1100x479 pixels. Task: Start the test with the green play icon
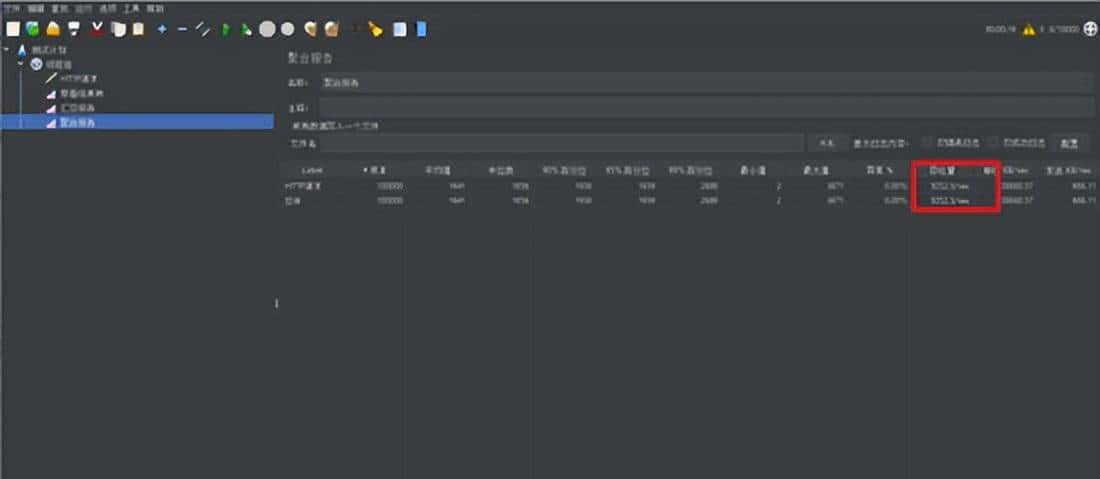(x=226, y=29)
